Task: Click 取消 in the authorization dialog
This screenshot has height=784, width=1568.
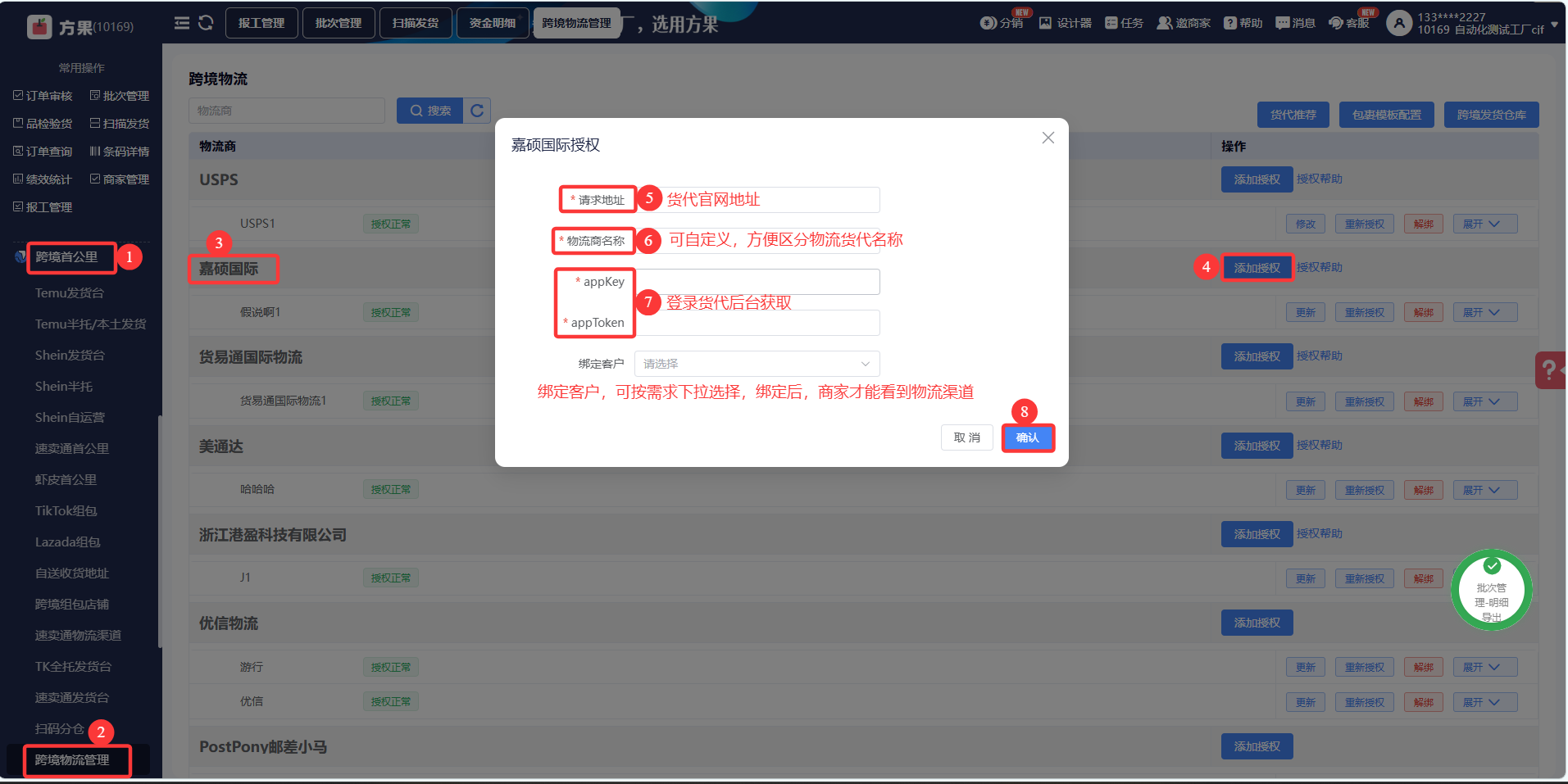Action: (x=967, y=437)
